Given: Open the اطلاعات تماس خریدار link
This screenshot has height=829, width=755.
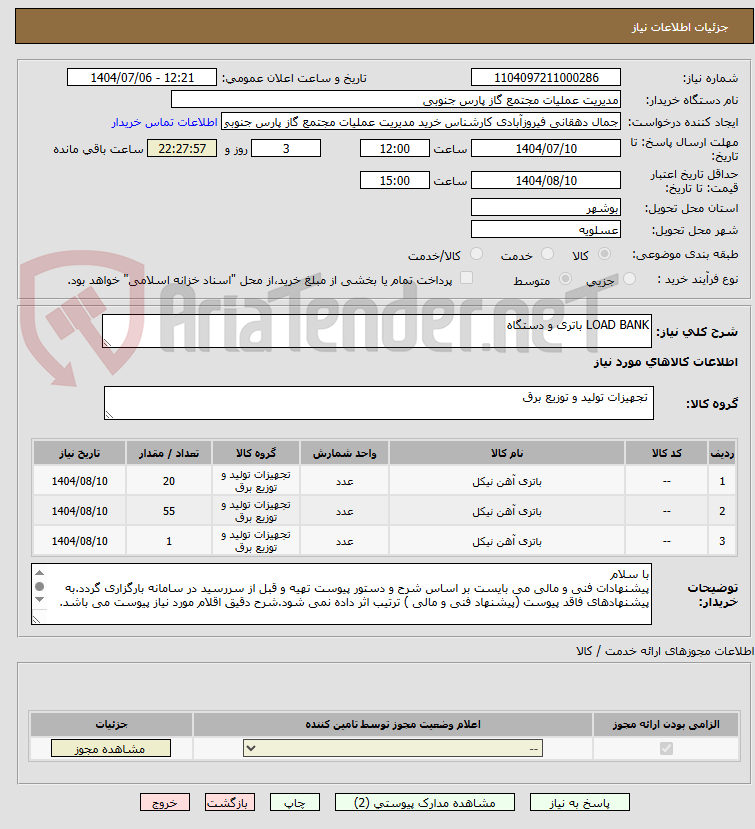Looking at the screenshot, I should coord(164,122).
